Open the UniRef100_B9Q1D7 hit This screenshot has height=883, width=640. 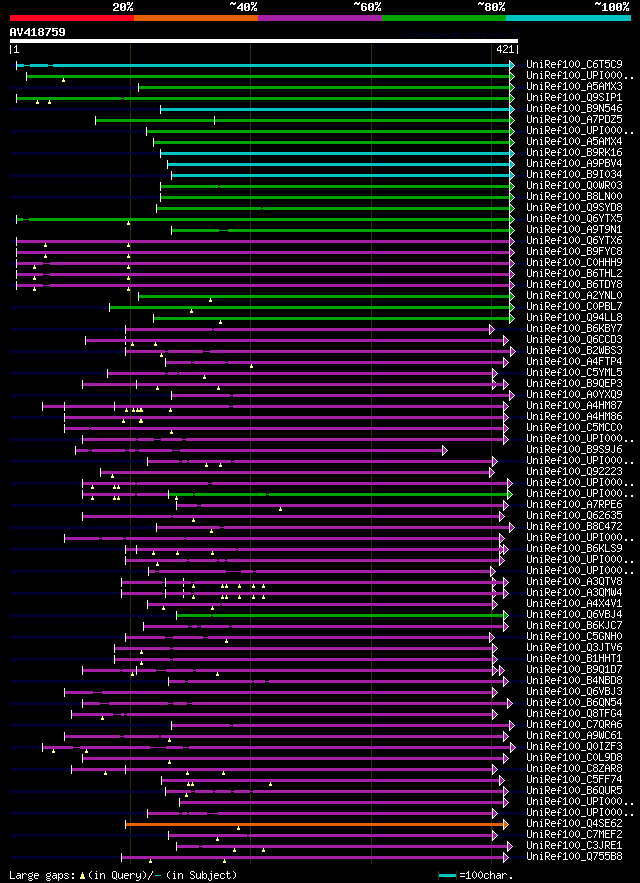coord(575,670)
